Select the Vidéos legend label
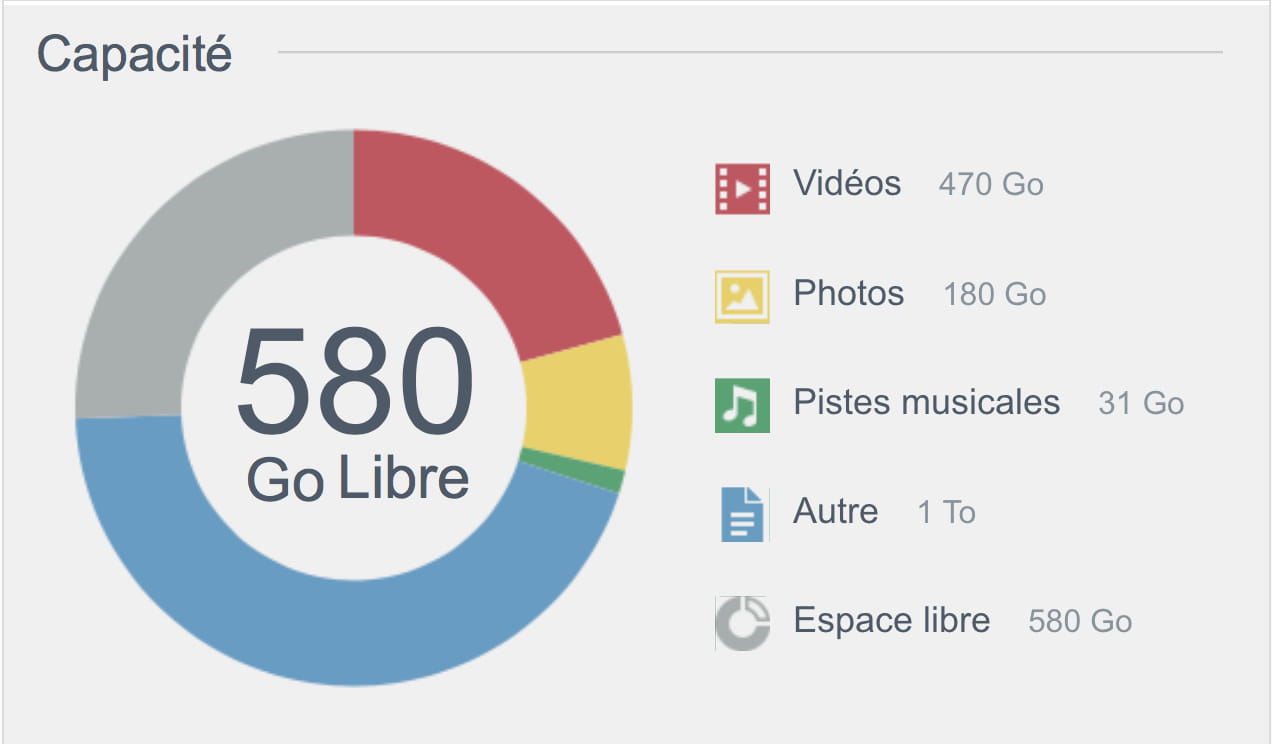Viewport: 1272px width, 744px height. [847, 183]
